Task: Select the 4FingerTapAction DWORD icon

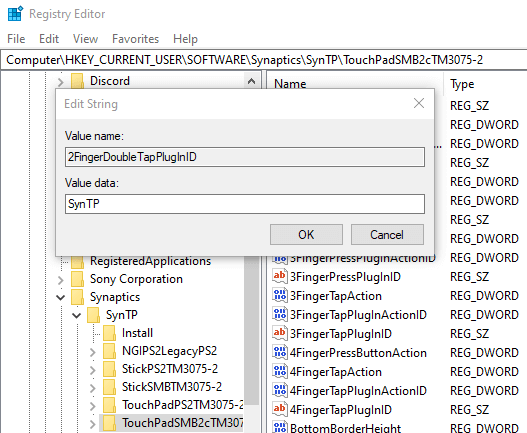Action: (x=280, y=371)
